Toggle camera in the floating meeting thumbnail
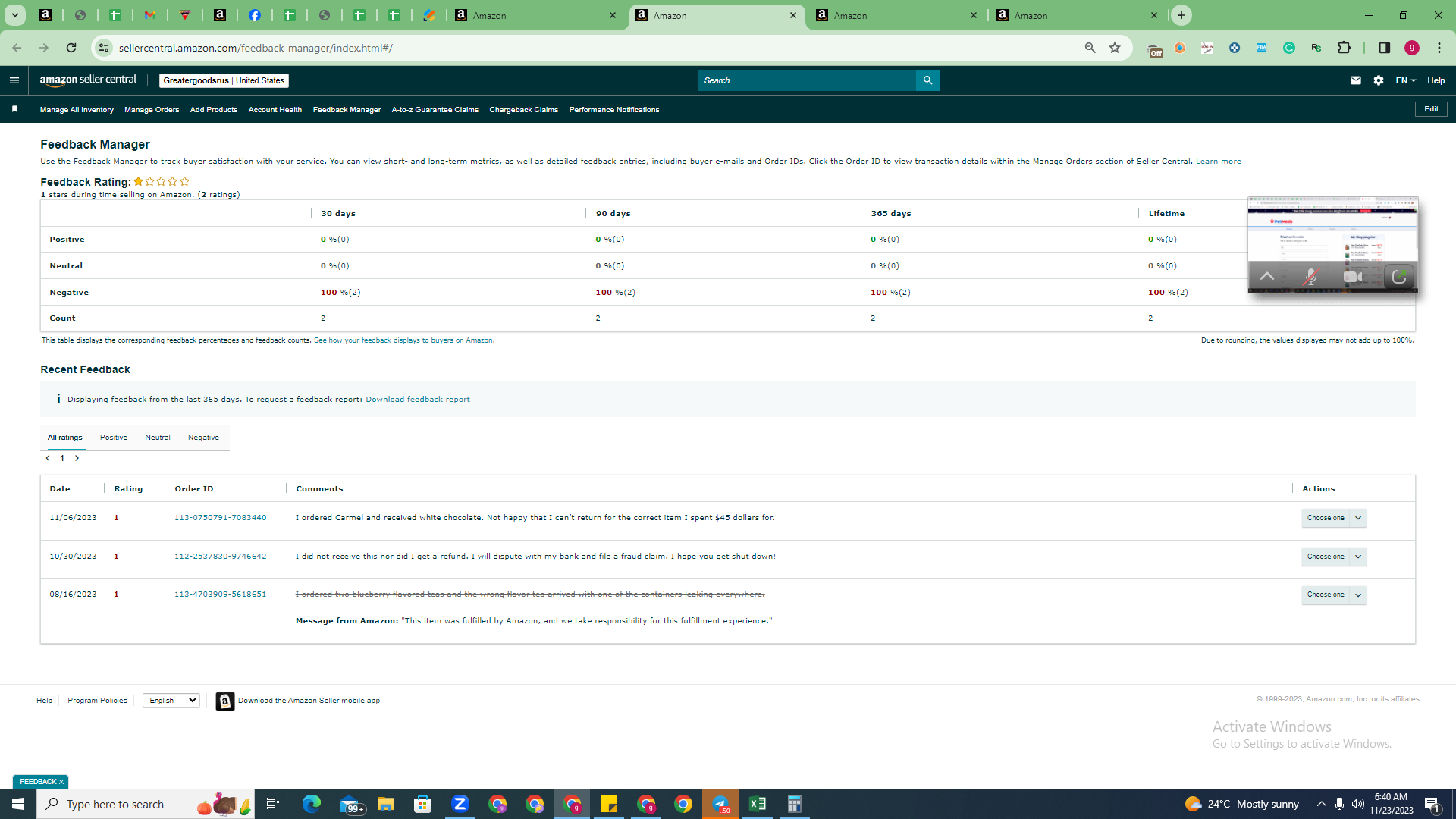This screenshot has width=1456, height=819. pos(1354,277)
